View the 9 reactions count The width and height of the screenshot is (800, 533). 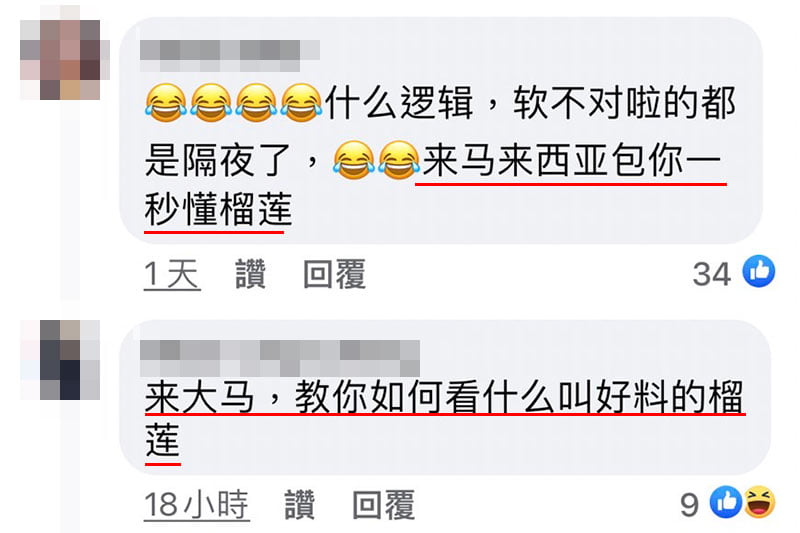click(x=689, y=504)
